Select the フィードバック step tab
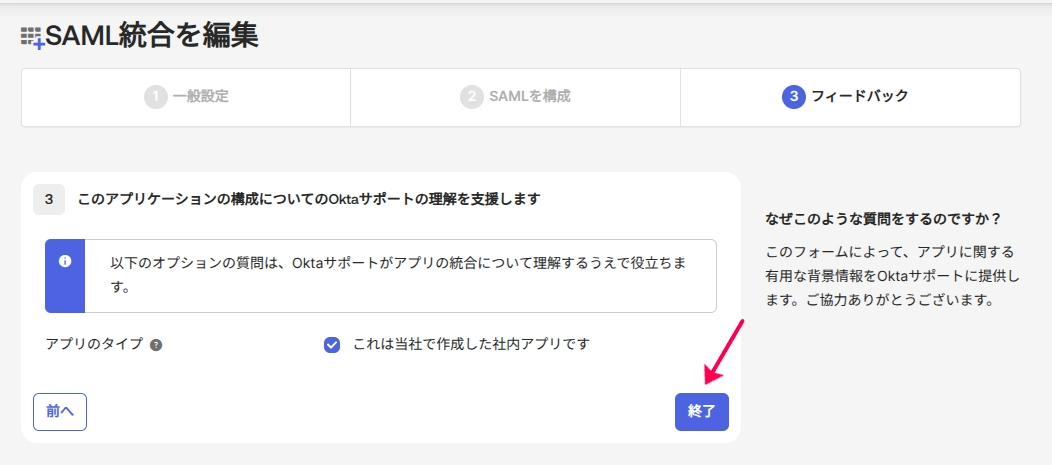 [x=851, y=97]
